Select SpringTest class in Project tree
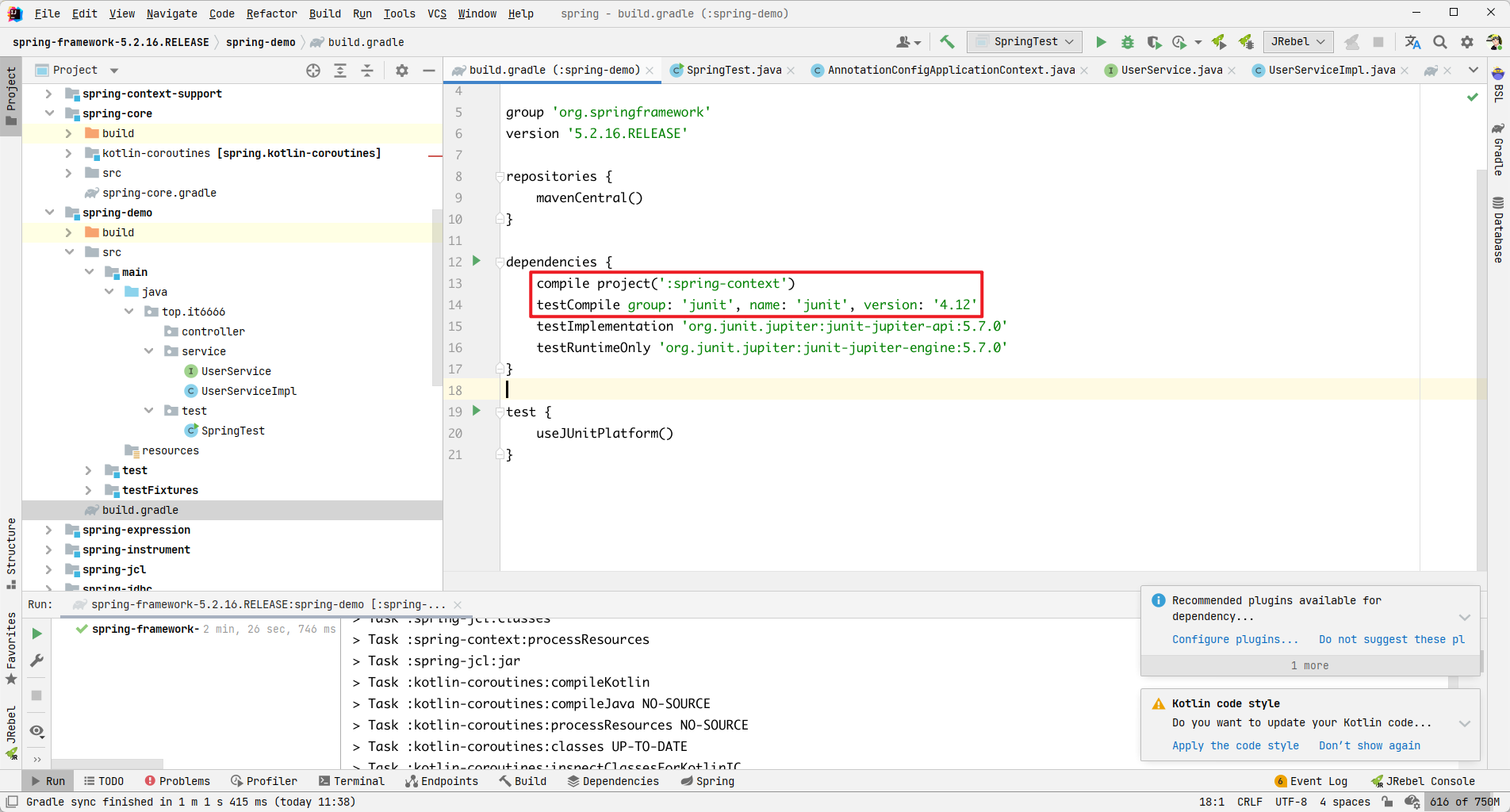This screenshot has height=812, width=1510. tap(232, 431)
